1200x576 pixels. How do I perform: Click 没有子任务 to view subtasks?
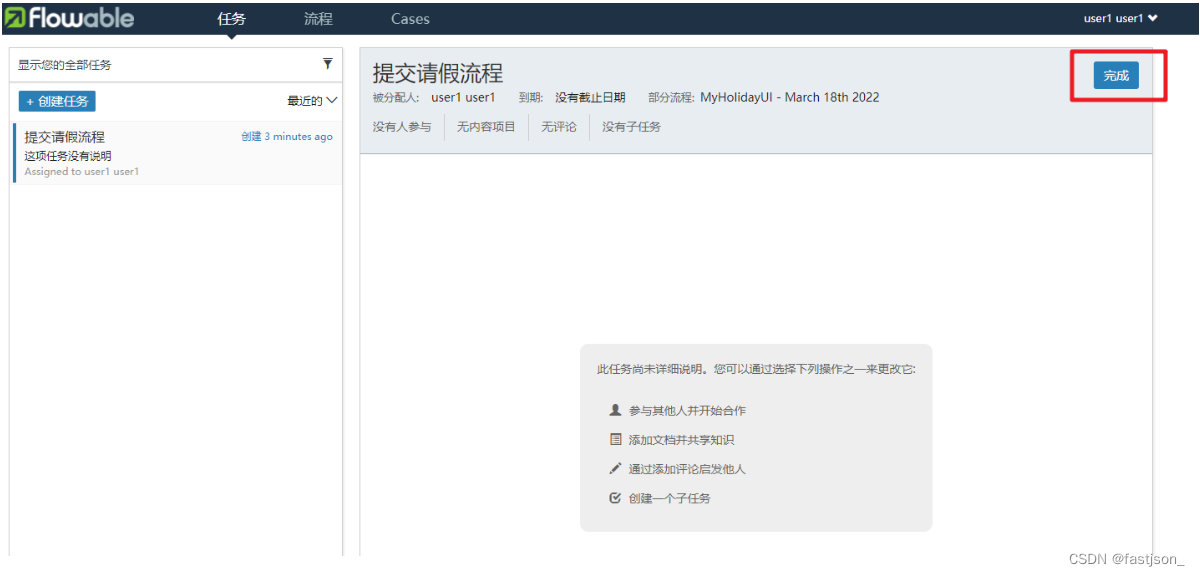tap(630, 127)
